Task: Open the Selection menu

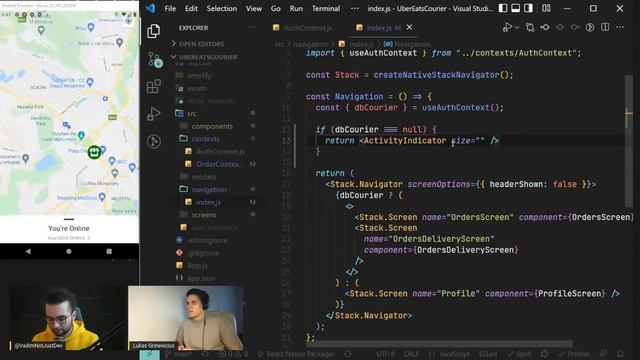Action: (222, 9)
